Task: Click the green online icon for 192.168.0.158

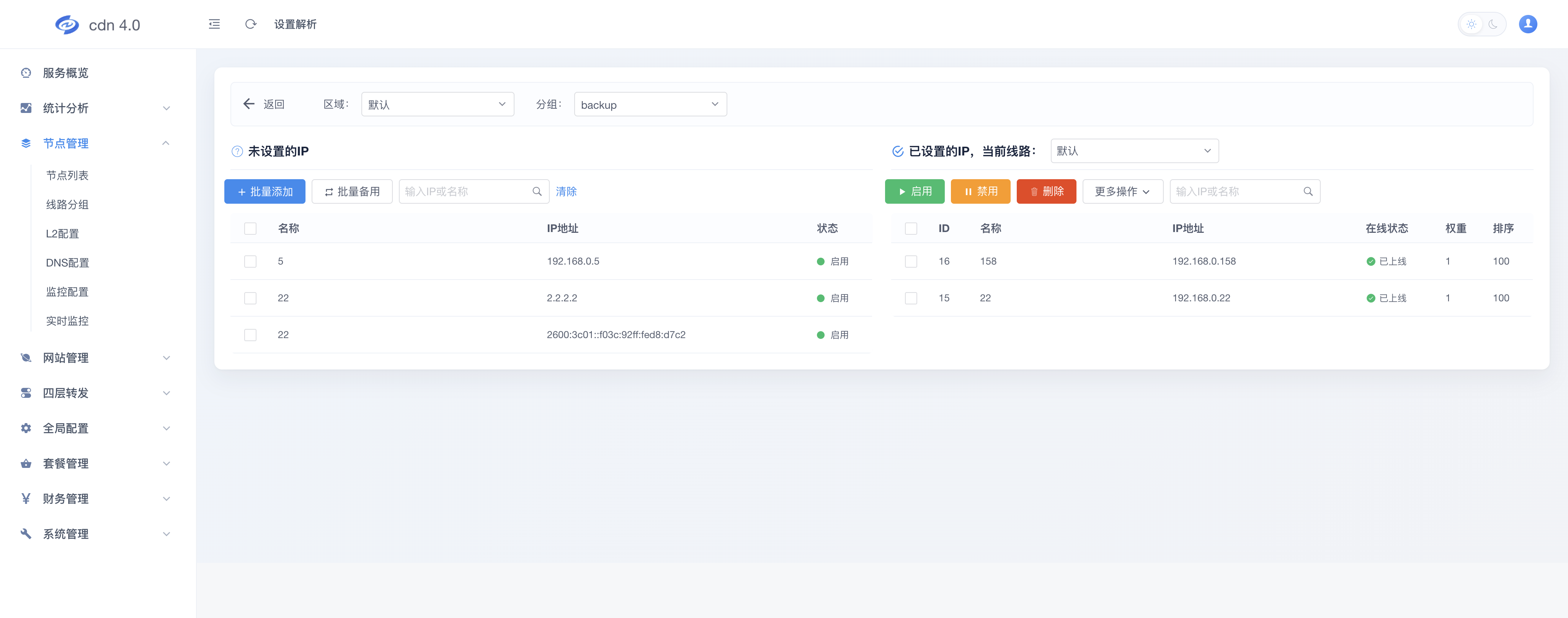Action: [x=1370, y=262]
